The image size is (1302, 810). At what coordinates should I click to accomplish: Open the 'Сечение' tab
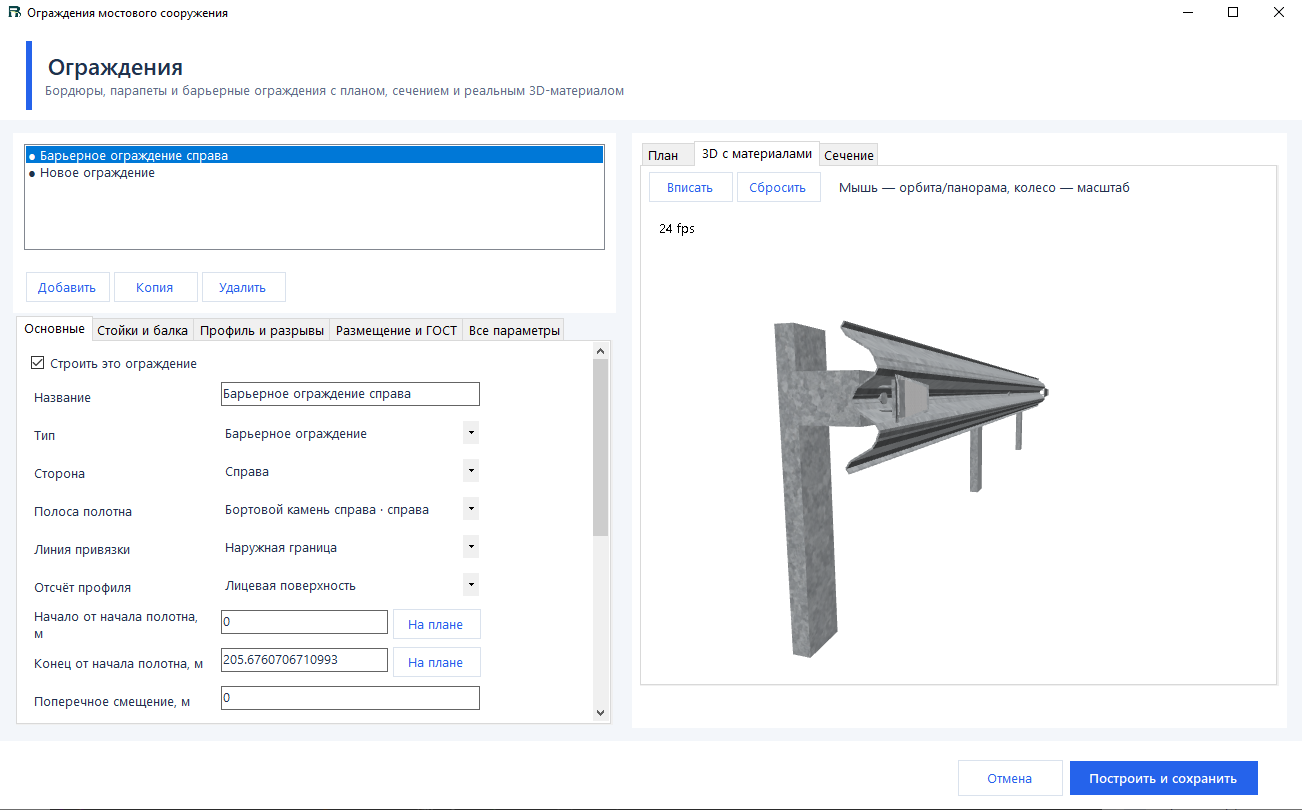point(849,155)
